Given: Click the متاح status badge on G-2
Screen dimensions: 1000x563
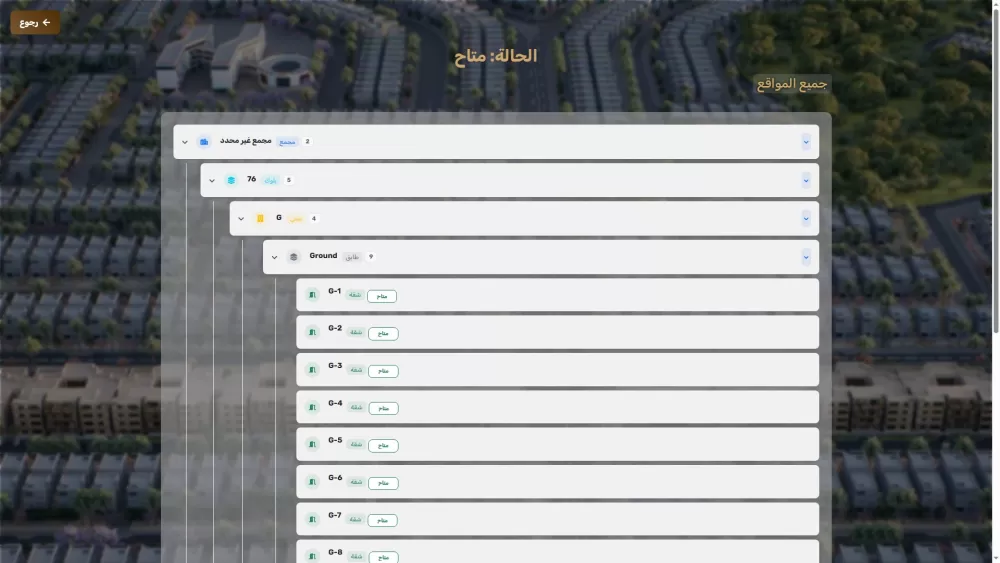Looking at the screenshot, I should point(382,334).
